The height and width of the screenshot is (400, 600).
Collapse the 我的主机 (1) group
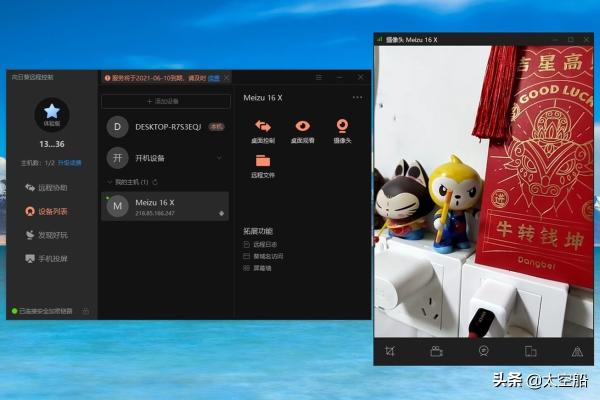point(110,182)
